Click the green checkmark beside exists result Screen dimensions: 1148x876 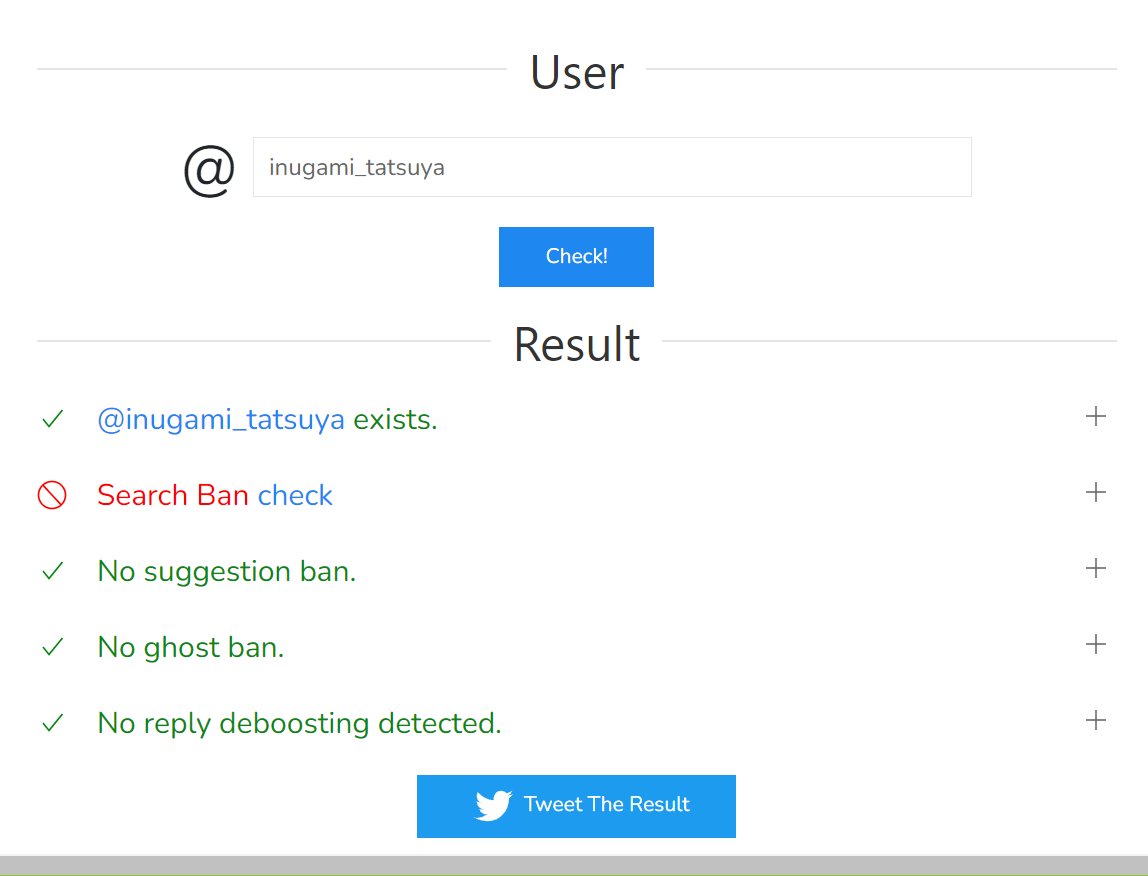(53, 419)
